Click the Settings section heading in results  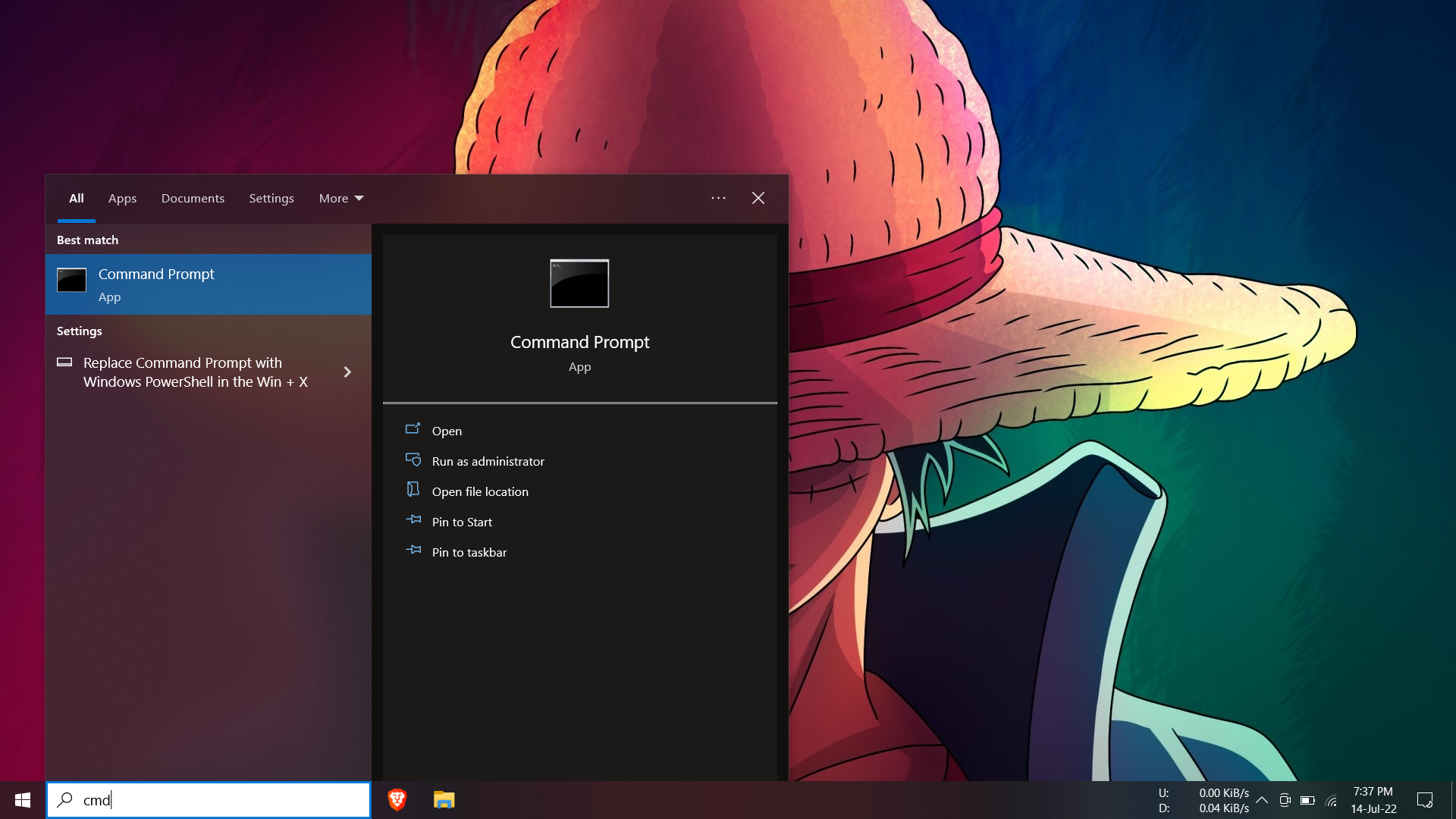pos(79,331)
